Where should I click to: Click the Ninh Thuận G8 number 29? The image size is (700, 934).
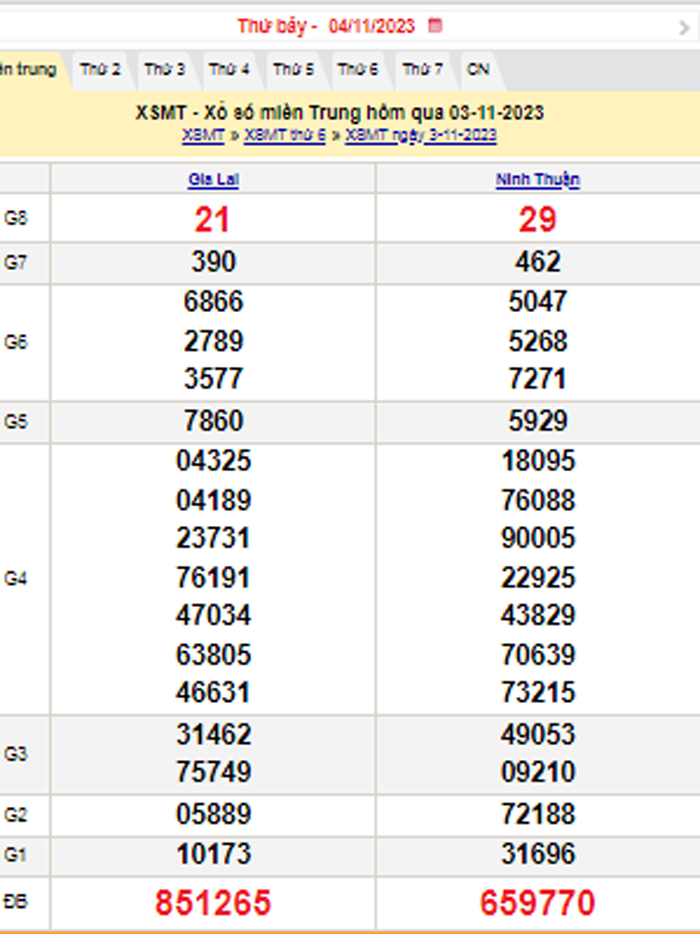click(x=538, y=219)
